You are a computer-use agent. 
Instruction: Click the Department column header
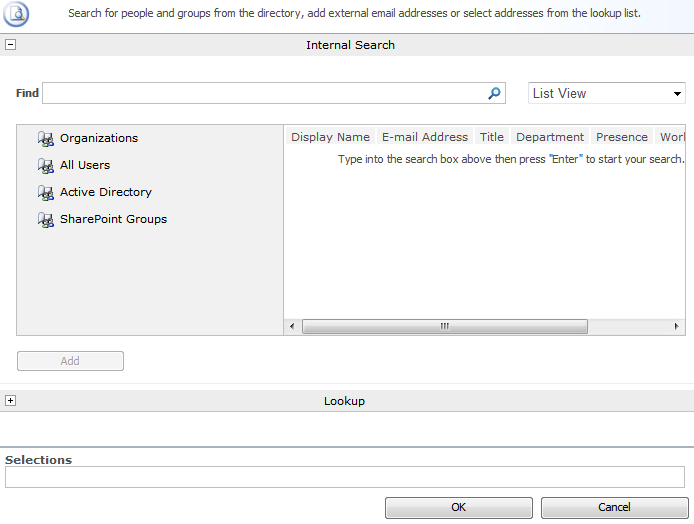coord(549,137)
